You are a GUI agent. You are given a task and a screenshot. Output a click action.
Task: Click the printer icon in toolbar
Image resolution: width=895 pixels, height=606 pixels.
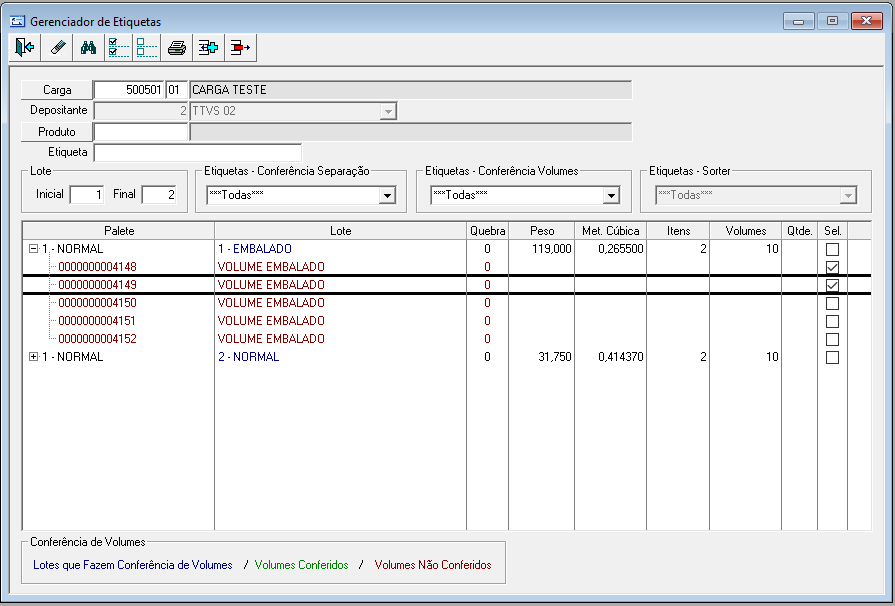click(x=177, y=47)
